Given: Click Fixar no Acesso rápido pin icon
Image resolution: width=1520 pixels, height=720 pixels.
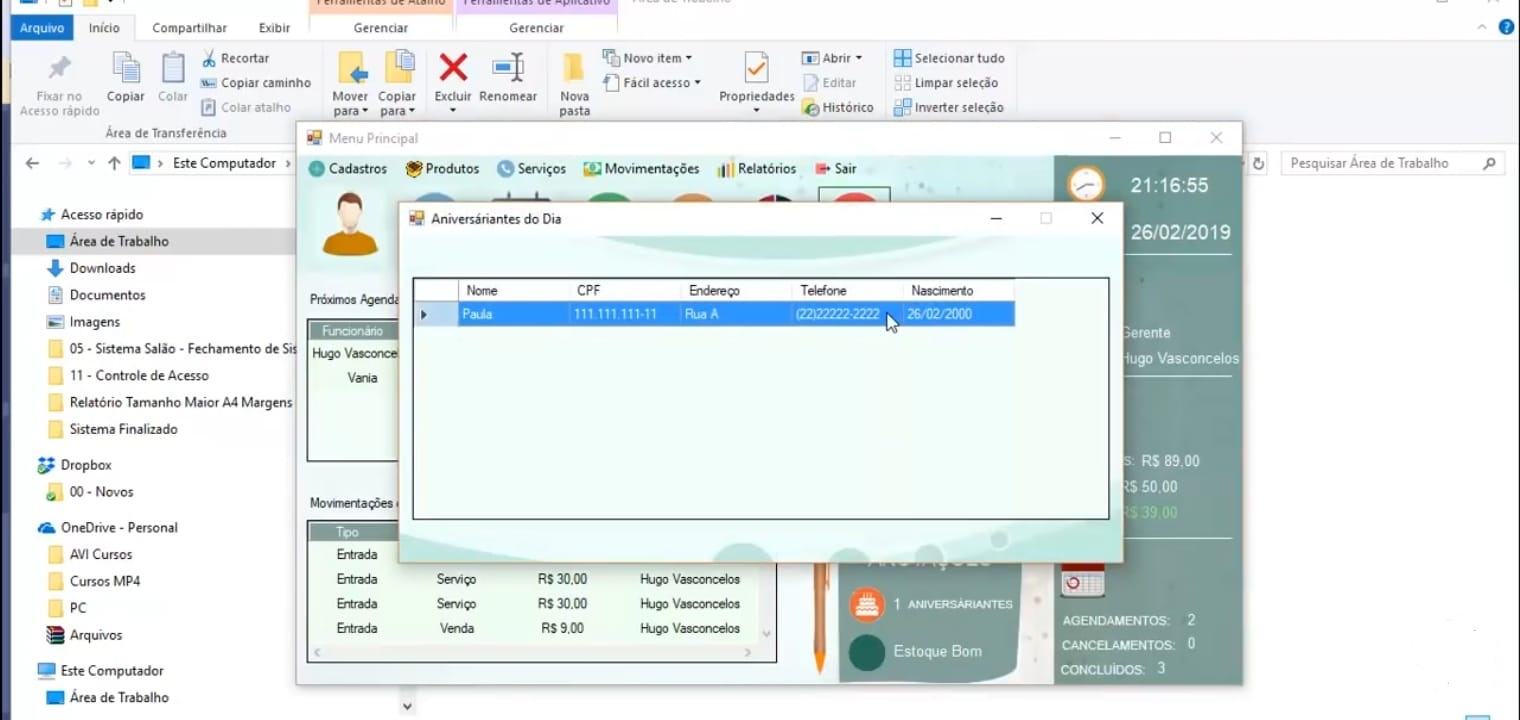Looking at the screenshot, I should point(60,68).
